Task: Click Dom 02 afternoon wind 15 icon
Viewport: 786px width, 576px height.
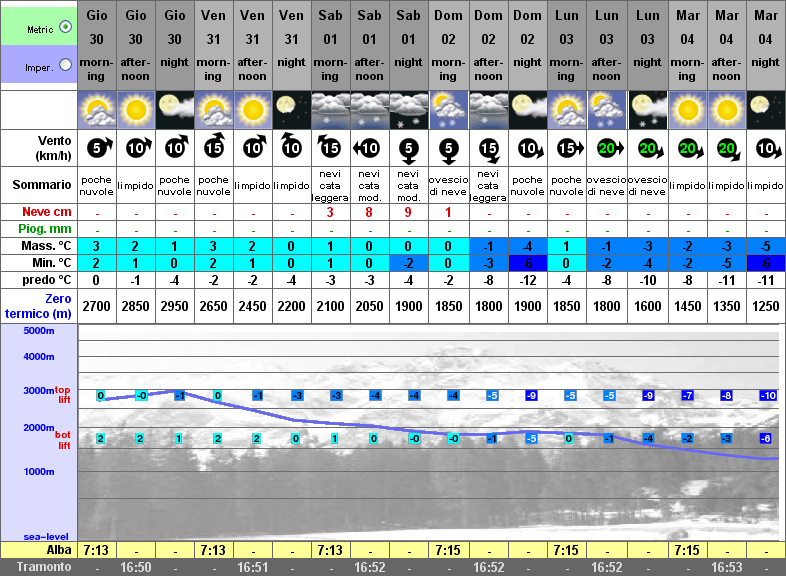Action: [x=489, y=151]
